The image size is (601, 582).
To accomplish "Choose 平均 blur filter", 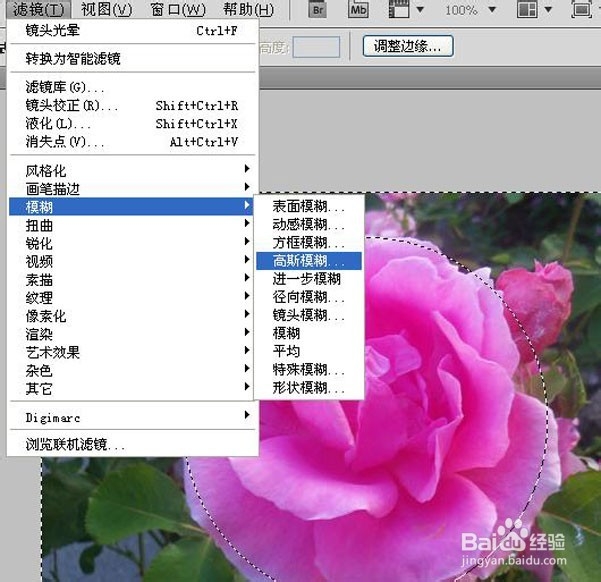I will pyautogui.click(x=309, y=351).
